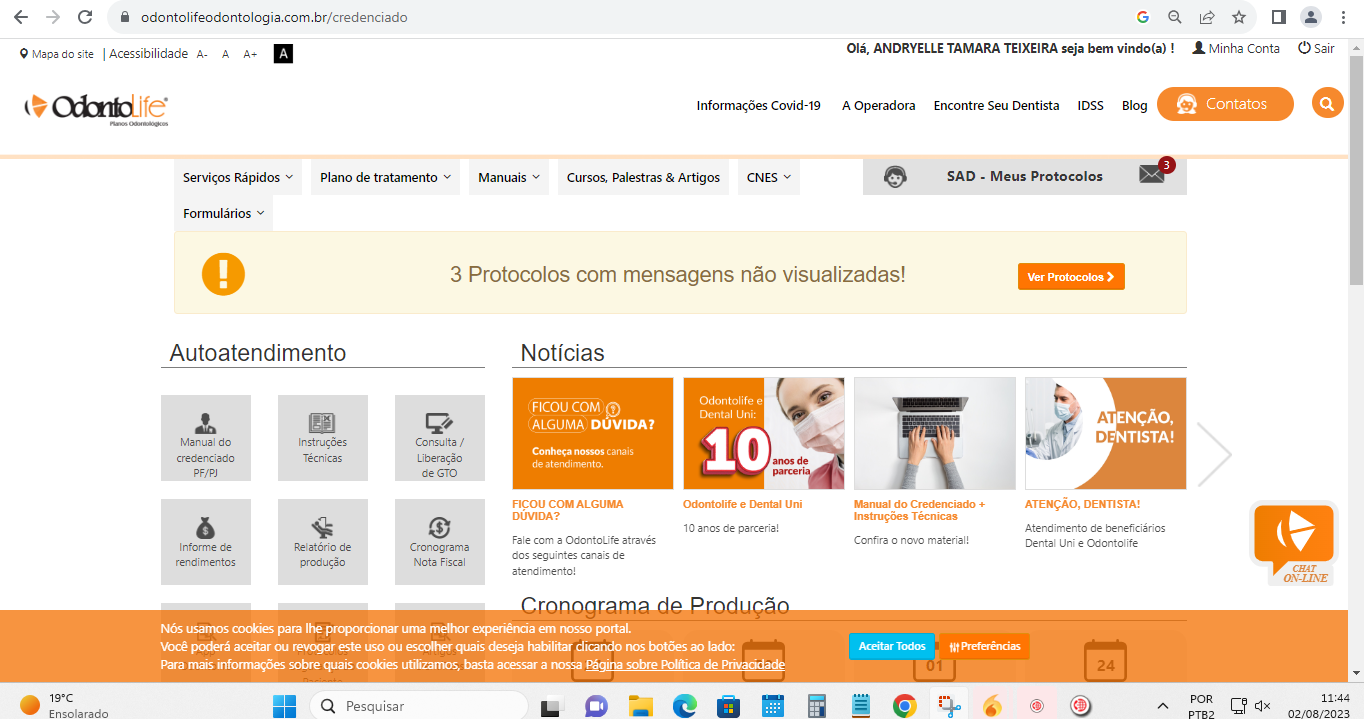Open ATENÇÃO, DENTISTA! news headline

[x=1082, y=504]
